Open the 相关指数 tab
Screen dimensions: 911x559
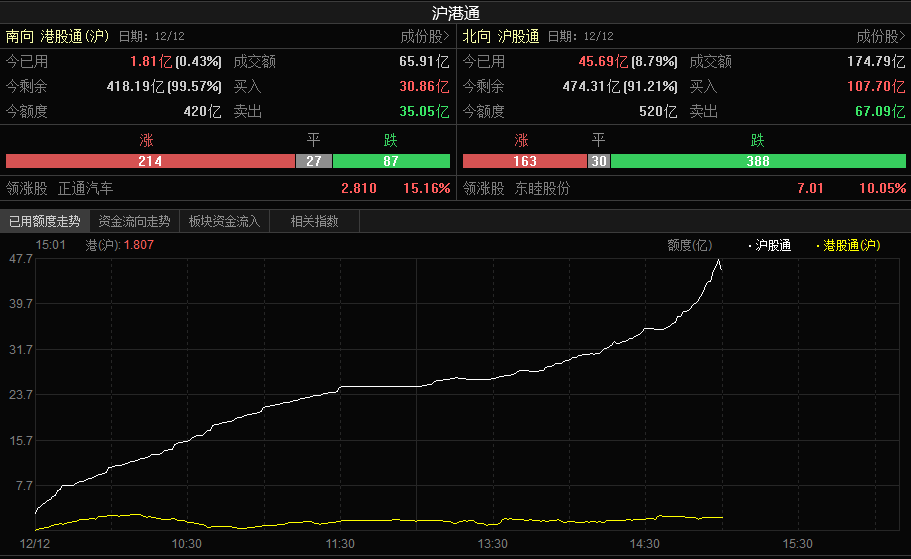coord(314,221)
